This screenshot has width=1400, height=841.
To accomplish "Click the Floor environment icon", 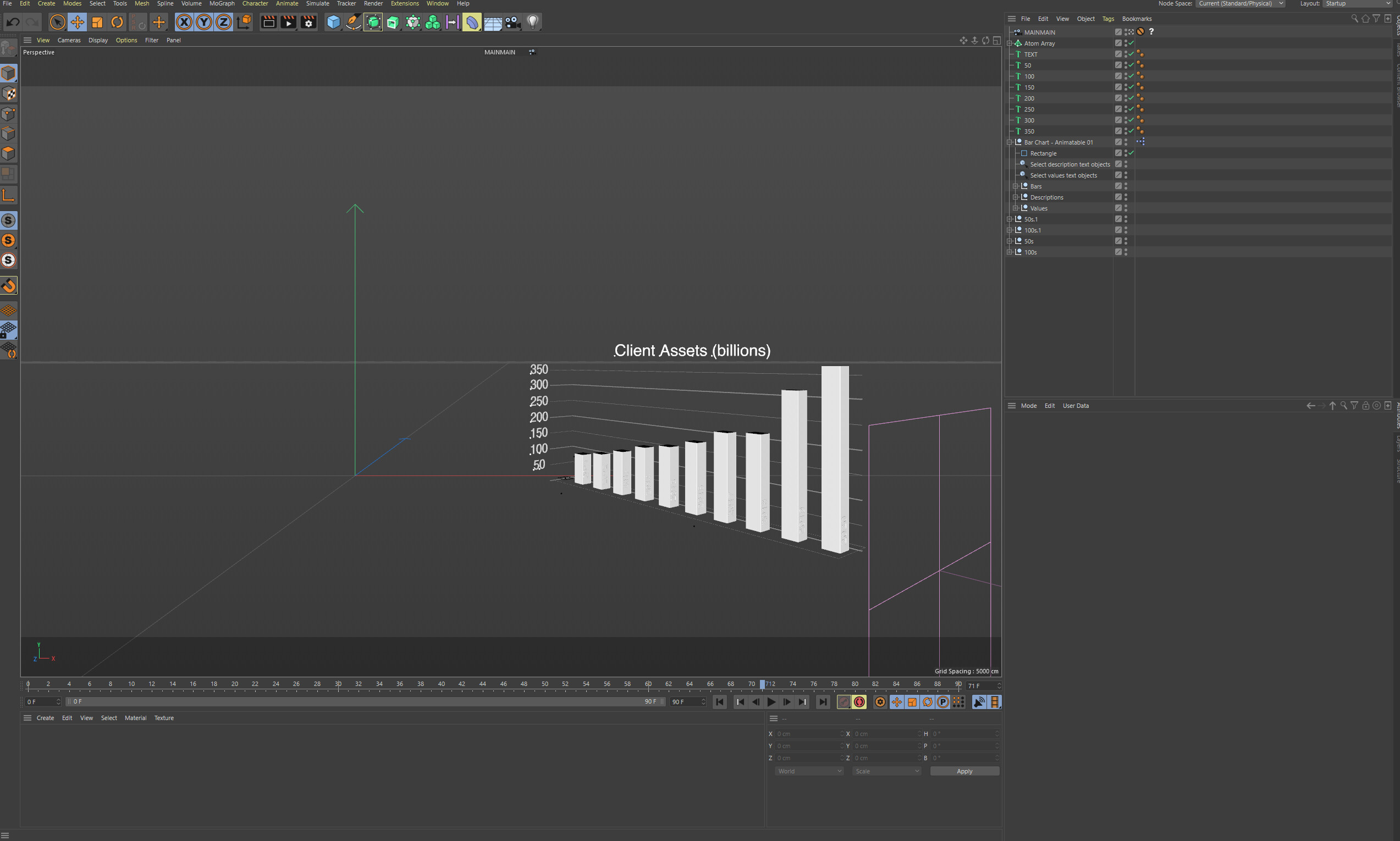I will (493, 22).
